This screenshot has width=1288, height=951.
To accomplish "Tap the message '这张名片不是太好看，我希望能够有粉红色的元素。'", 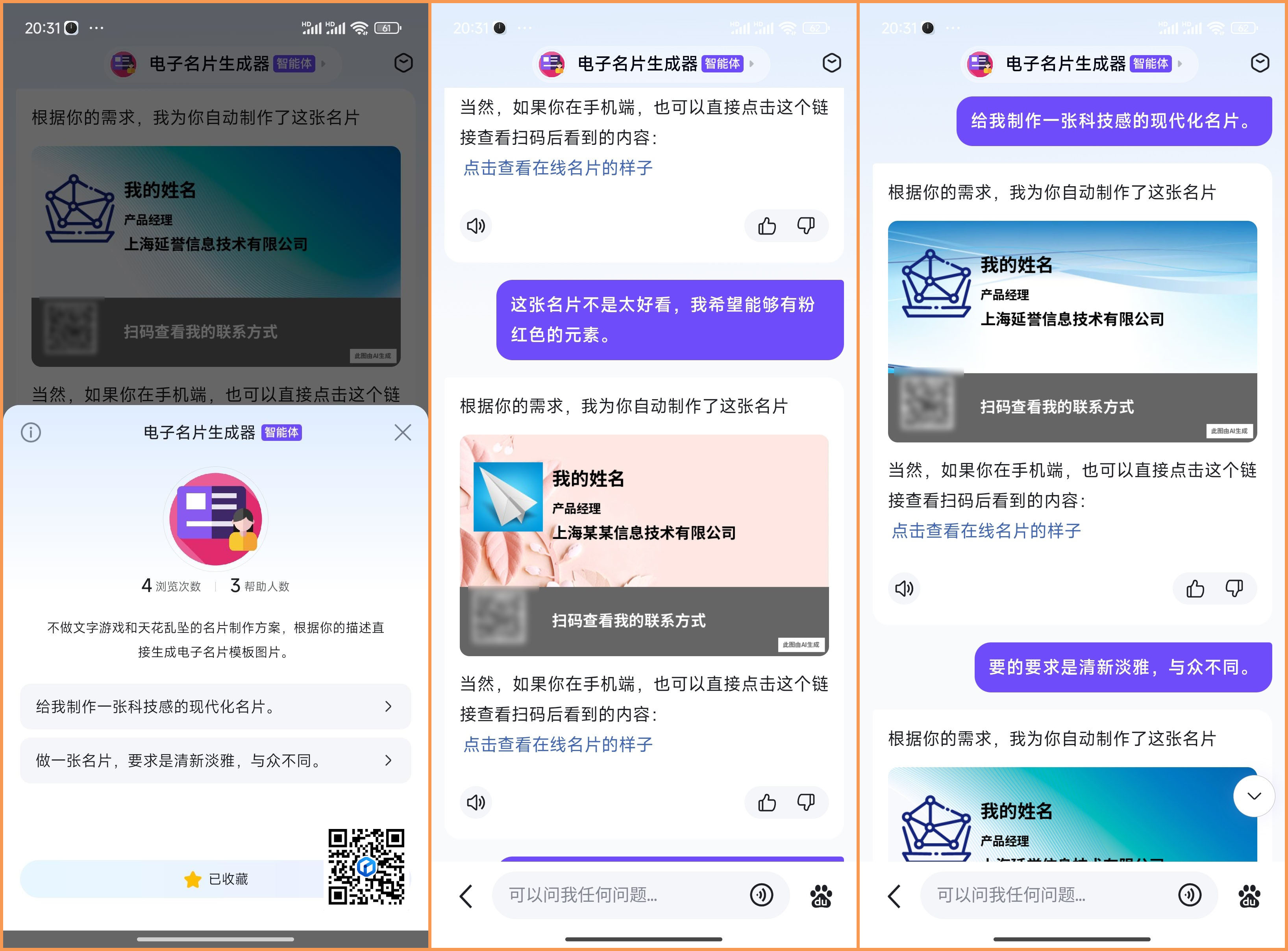I will tap(670, 320).
